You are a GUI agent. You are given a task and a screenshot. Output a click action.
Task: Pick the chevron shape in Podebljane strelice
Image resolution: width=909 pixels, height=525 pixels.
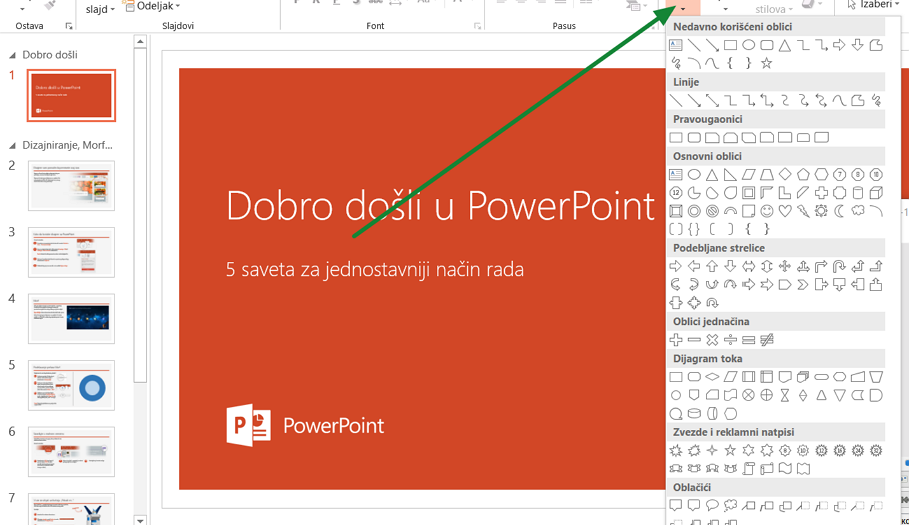[x=803, y=285]
